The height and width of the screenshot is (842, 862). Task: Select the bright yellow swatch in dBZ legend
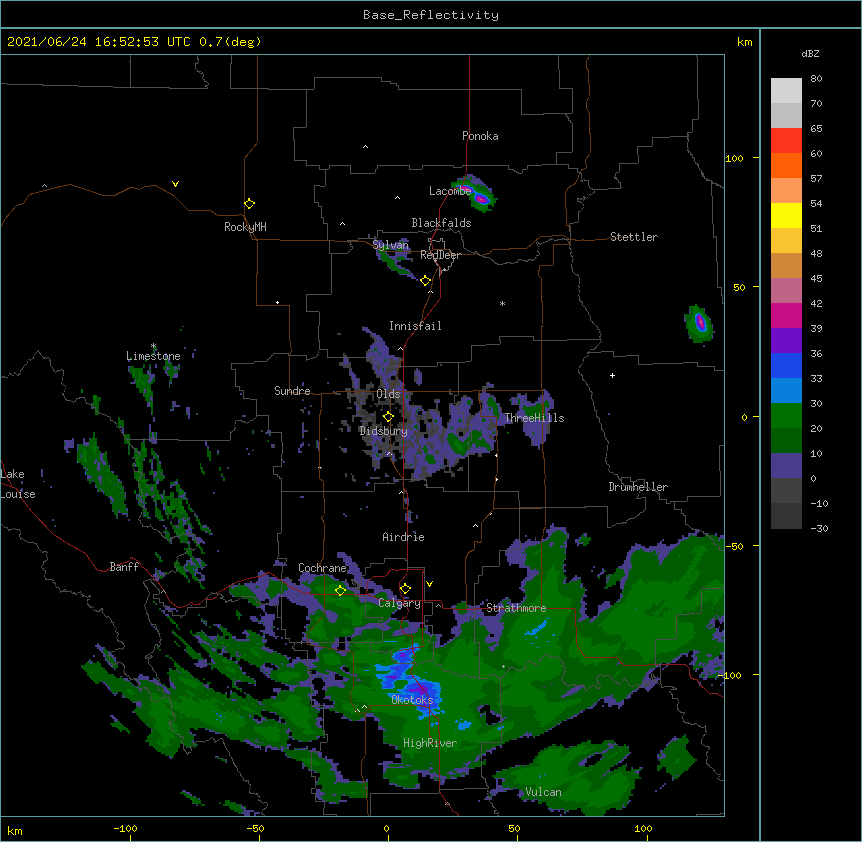[x=786, y=215]
